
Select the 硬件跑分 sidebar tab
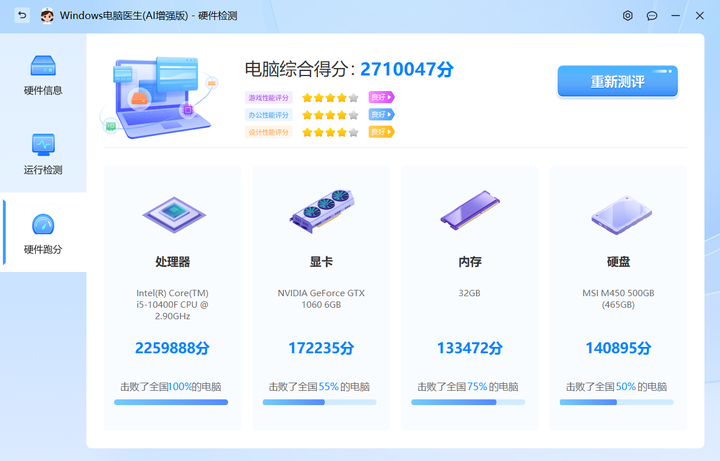coord(43,233)
